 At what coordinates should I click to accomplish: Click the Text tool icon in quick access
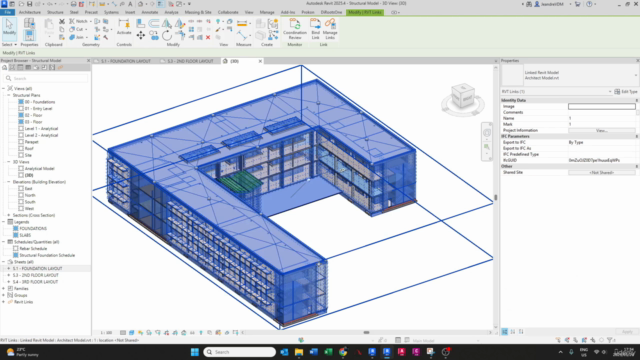coord(130,4)
